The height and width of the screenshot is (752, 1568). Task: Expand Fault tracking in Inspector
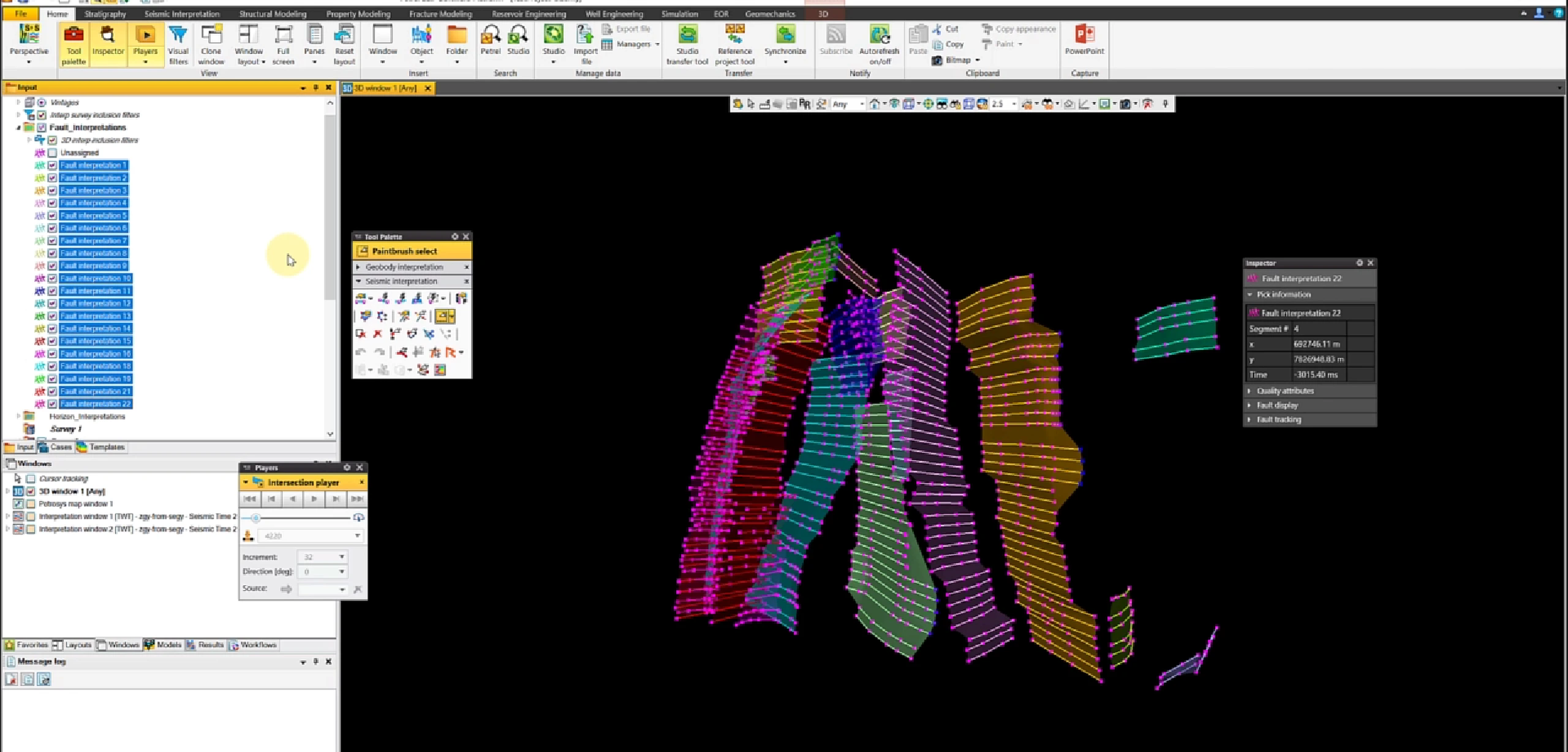click(x=1249, y=420)
